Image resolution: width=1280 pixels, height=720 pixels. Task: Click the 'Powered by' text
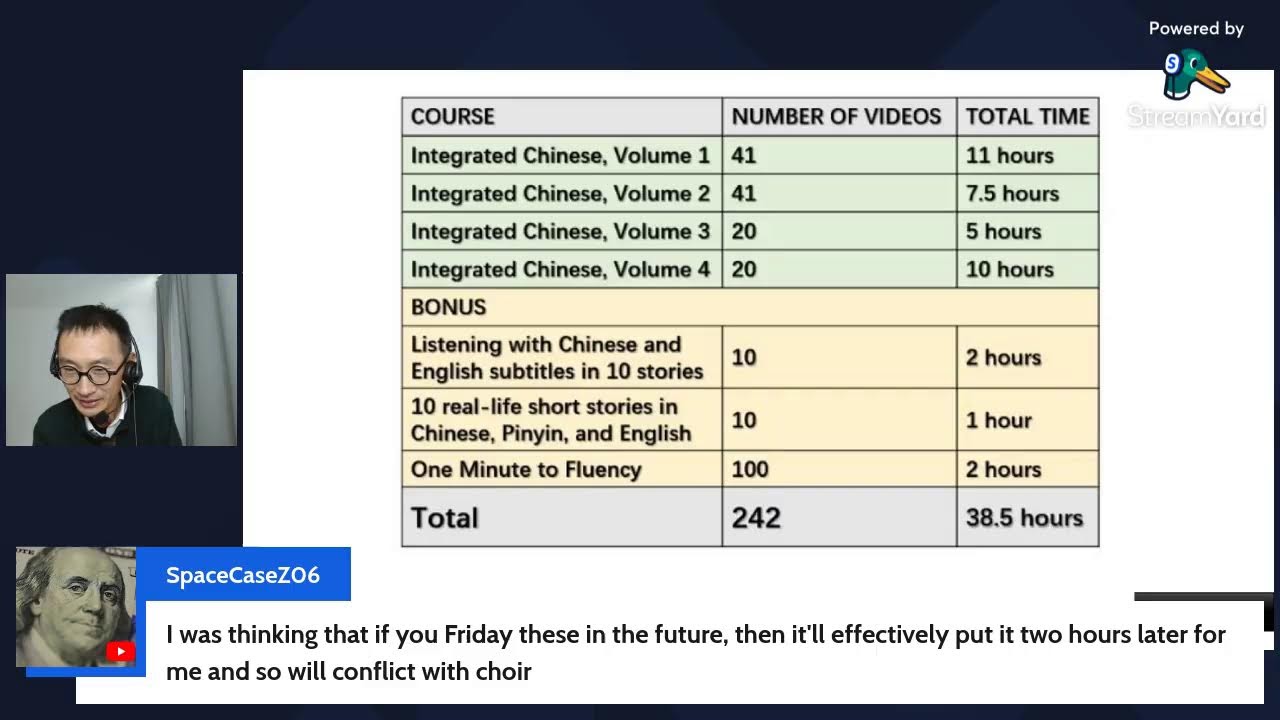pyautogui.click(x=1196, y=29)
